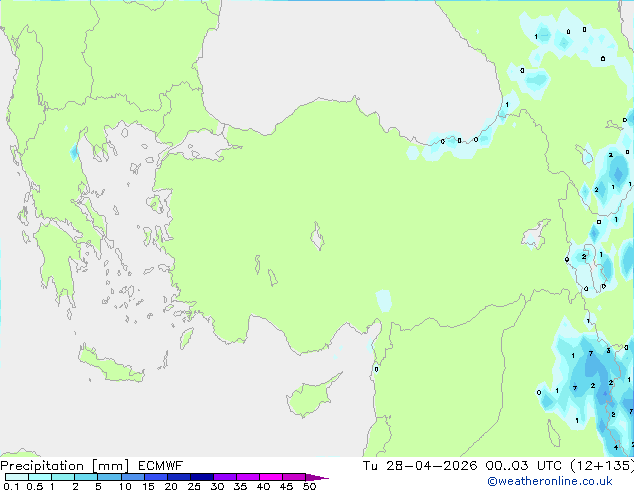Select the 0.5–1 mm legend color swatch
This screenshot has height=490, width=634.
point(40,477)
